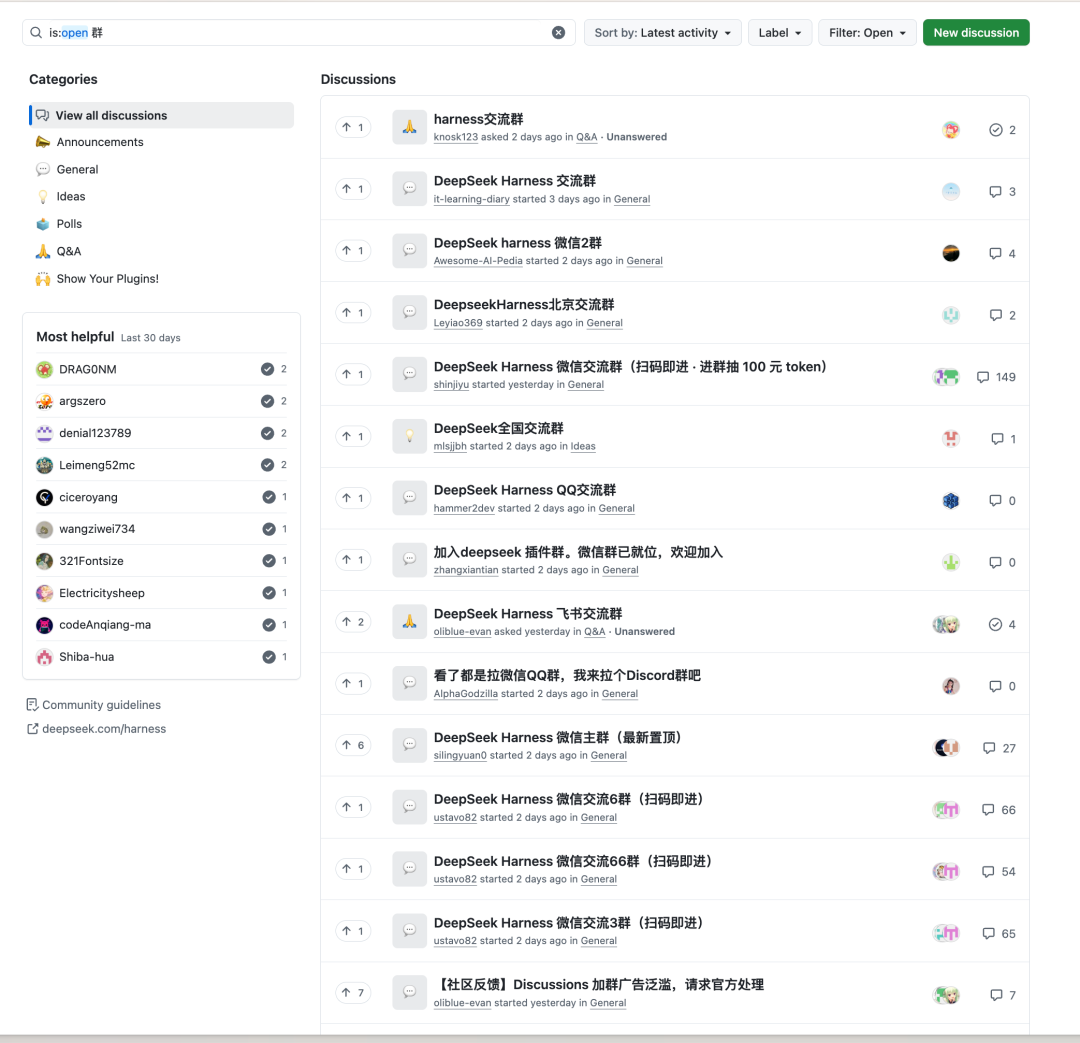Screen dimensions: 1080x1043
Task: Open Leimeng52mc avatar in Most helpful
Action: pos(44,465)
